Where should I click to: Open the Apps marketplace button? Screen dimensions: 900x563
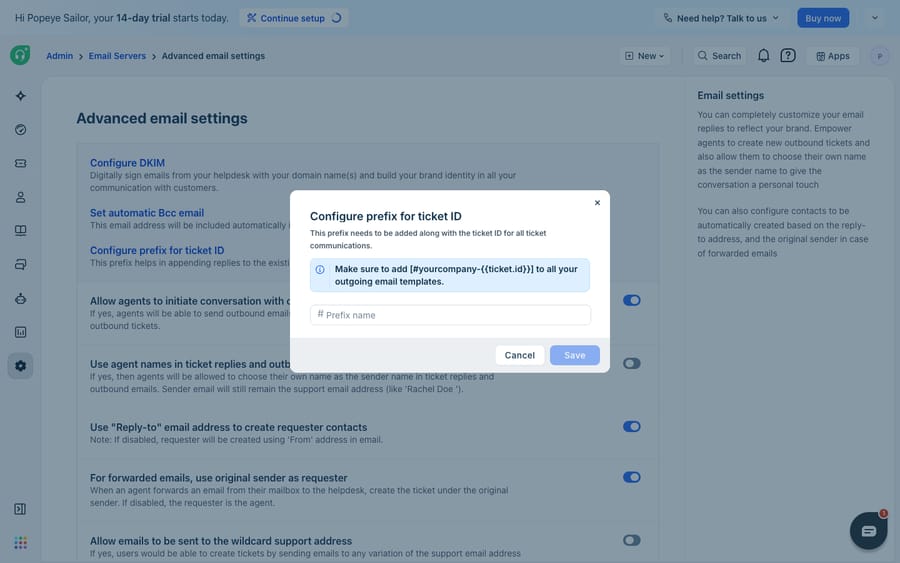pos(833,56)
